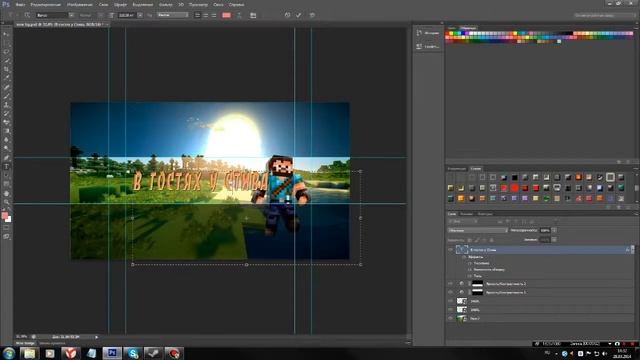Select the Crop tool
The image size is (640, 360).
tap(6, 69)
